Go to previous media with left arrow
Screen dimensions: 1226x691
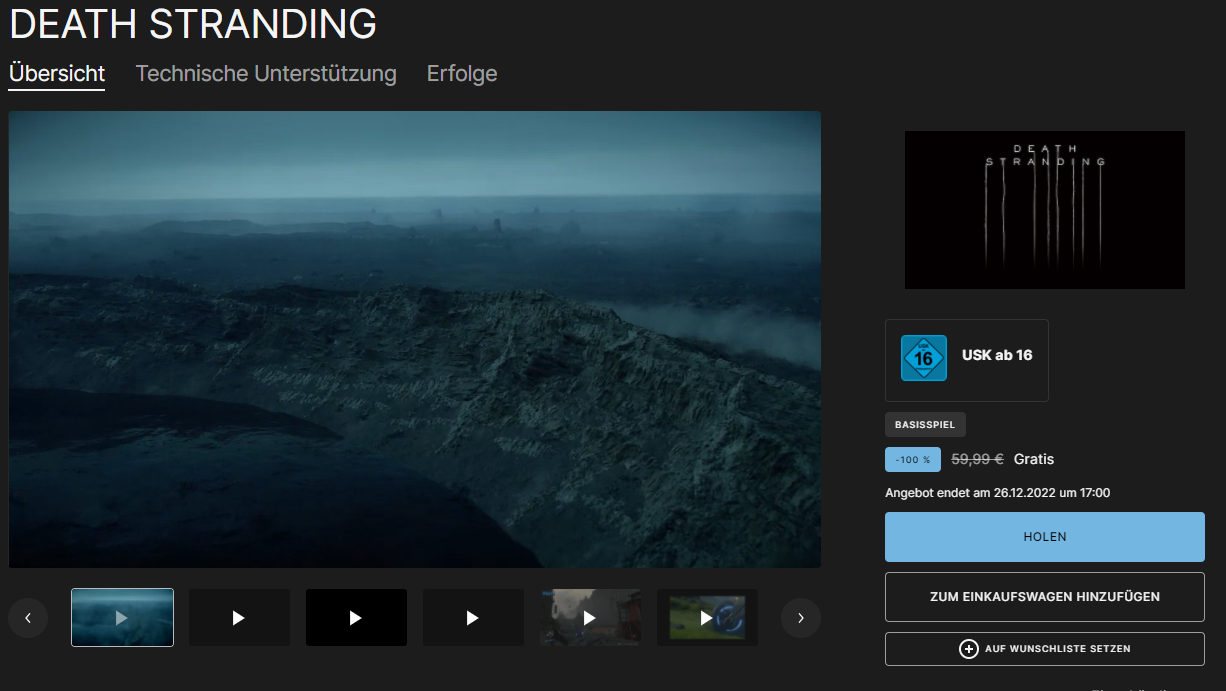tap(28, 618)
